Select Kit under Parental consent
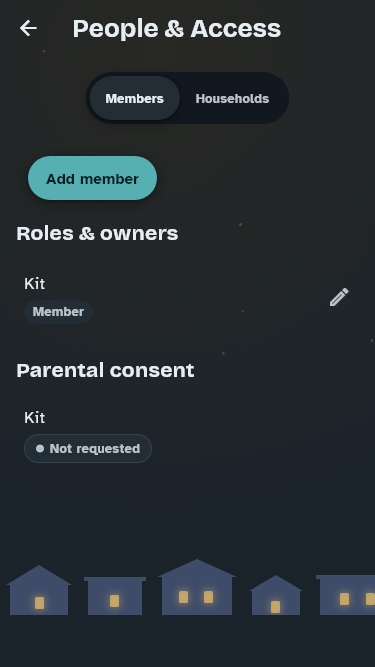 pos(34,418)
